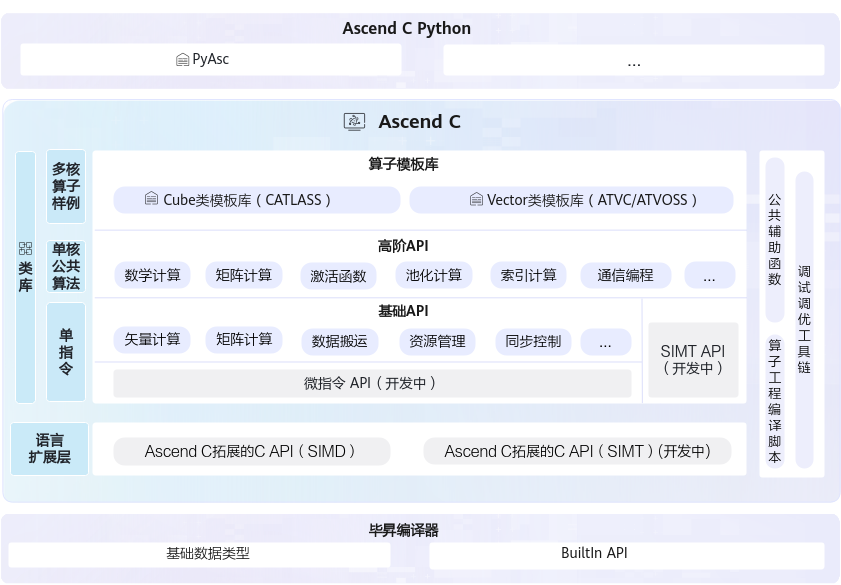The width and height of the screenshot is (841, 585).
Task: Select the 单核公共算法 block
Action: click(x=66, y=266)
